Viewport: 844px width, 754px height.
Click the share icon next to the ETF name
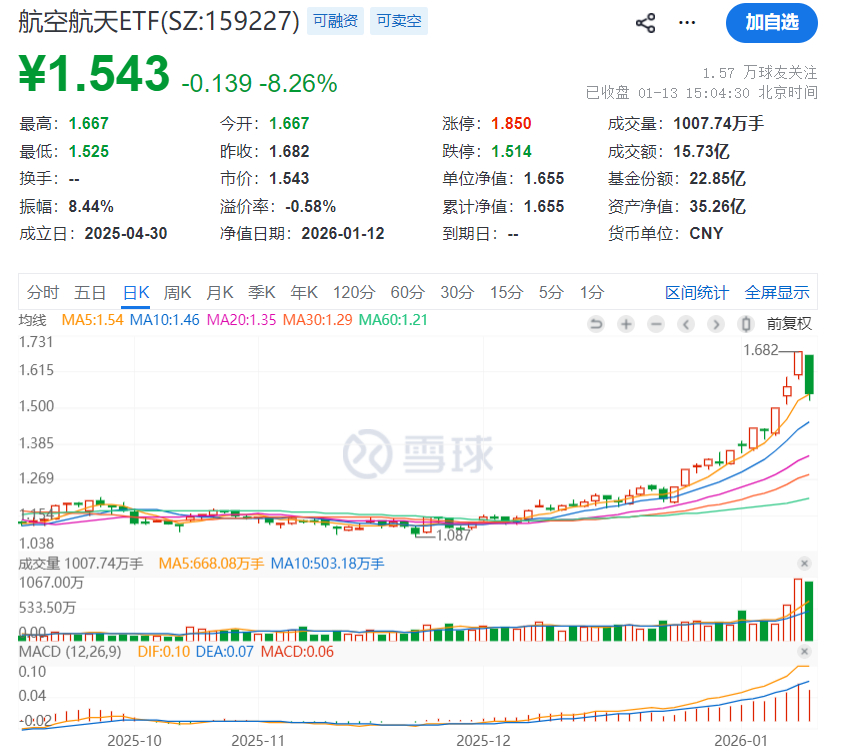tap(645, 22)
